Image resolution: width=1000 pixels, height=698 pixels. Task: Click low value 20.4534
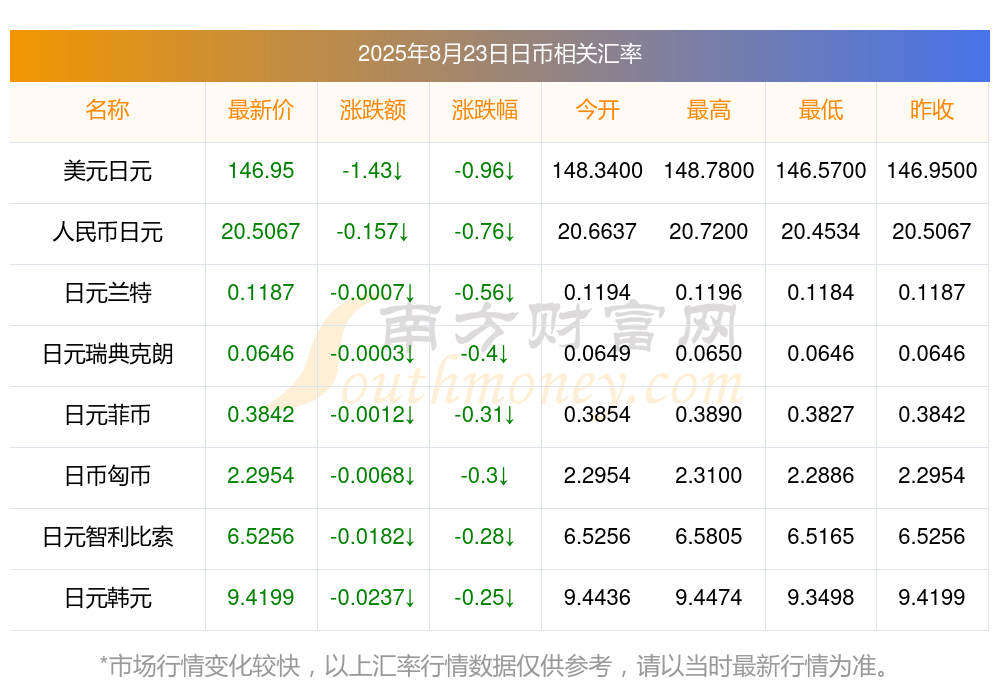coord(821,231)
